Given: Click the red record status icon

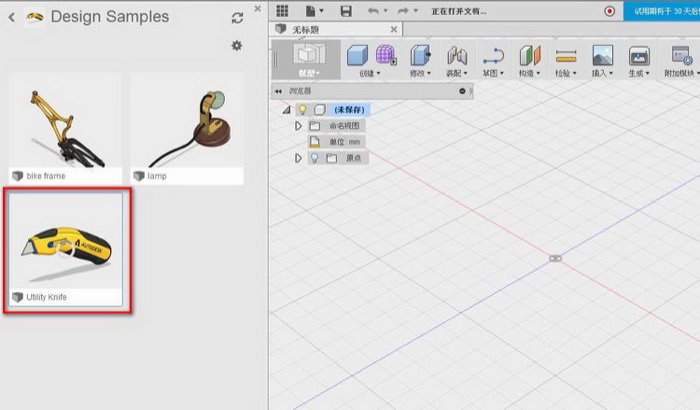Looking at the screenshot, I should click(609, 11).
